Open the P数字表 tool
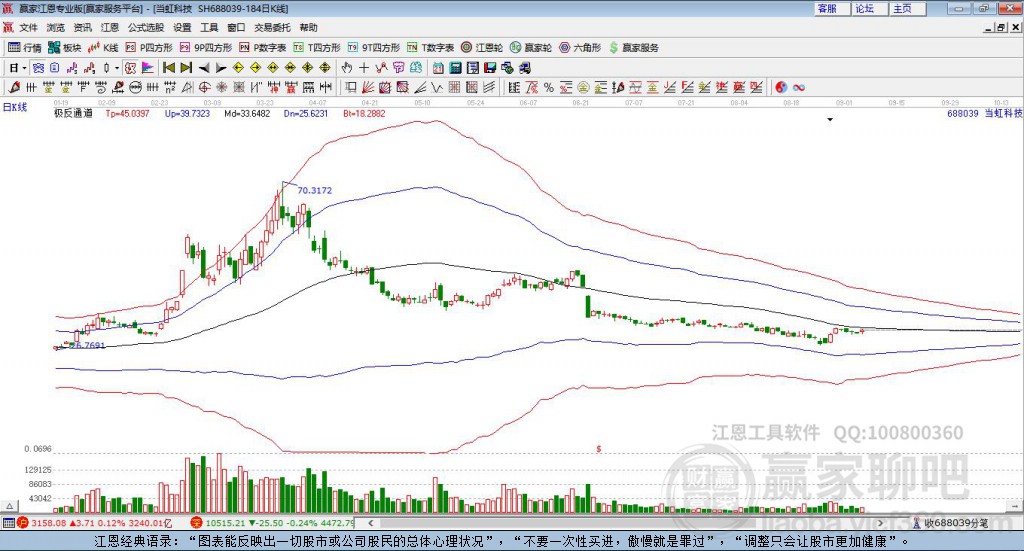 tap(263, 48)
